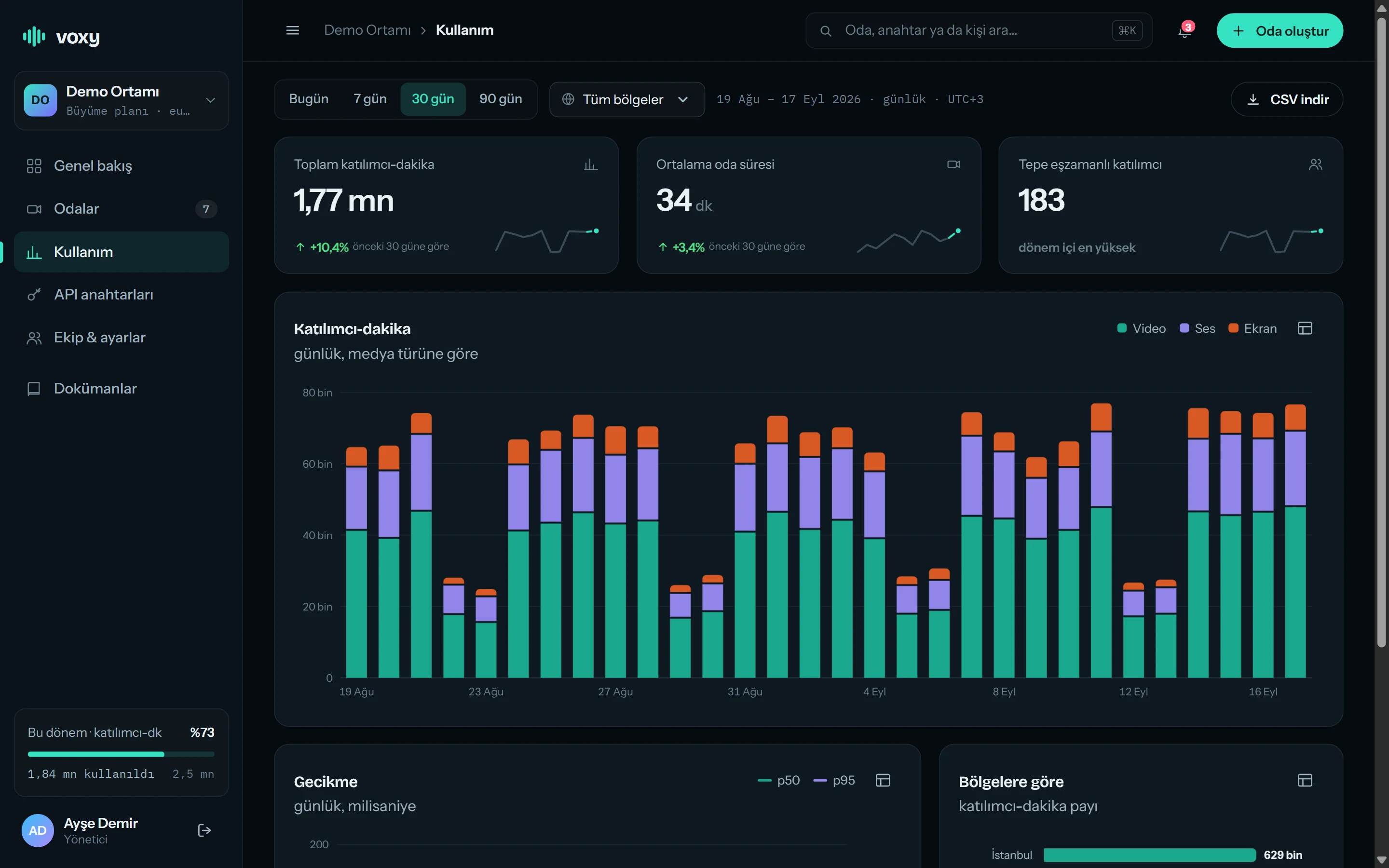The image size is (1389, 868).
Task: Select the 30 gün time range
Action: point(433,99)
